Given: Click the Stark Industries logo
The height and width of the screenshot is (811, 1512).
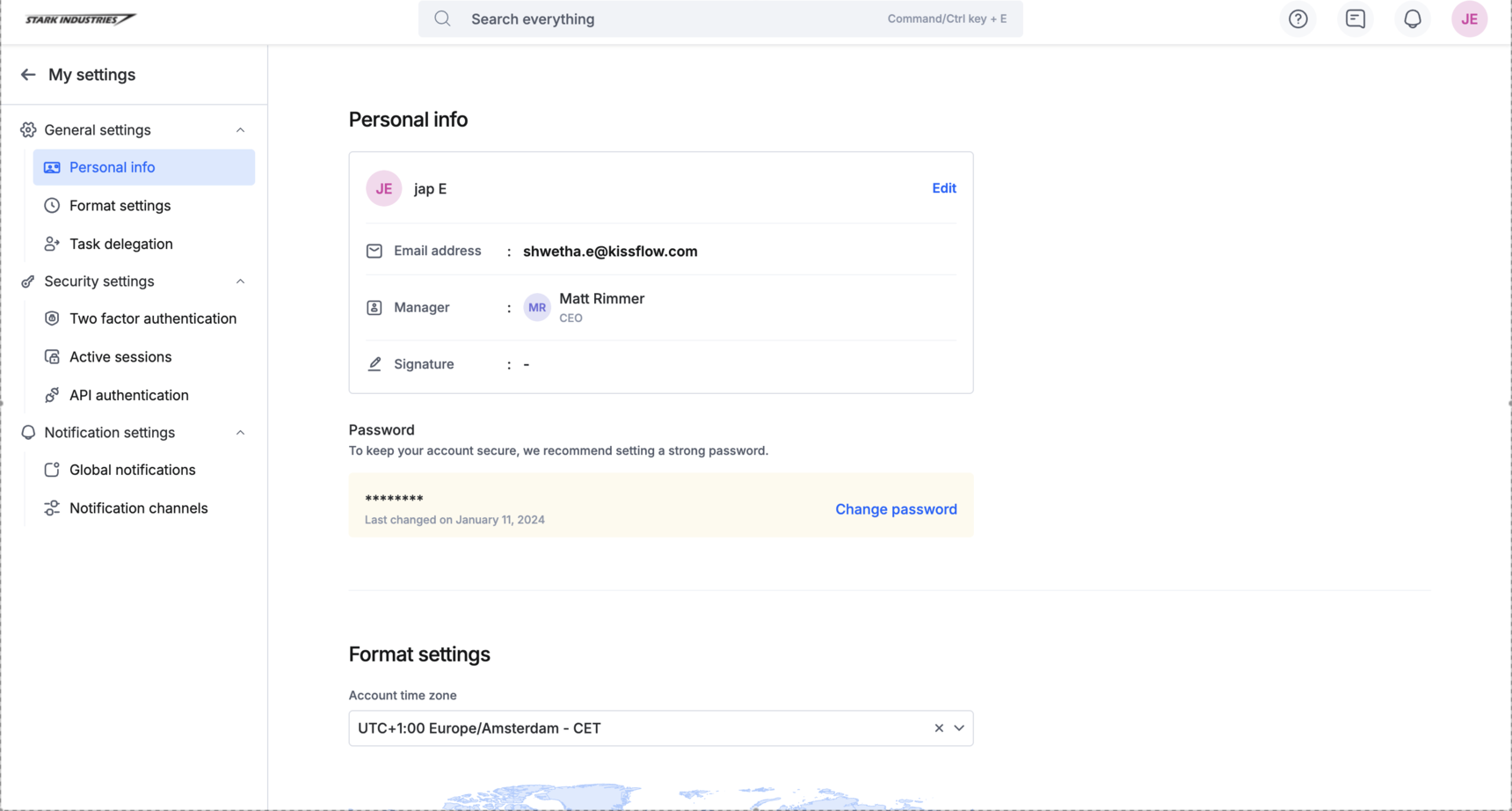Looking at the screenshot, I should (80, 18).
